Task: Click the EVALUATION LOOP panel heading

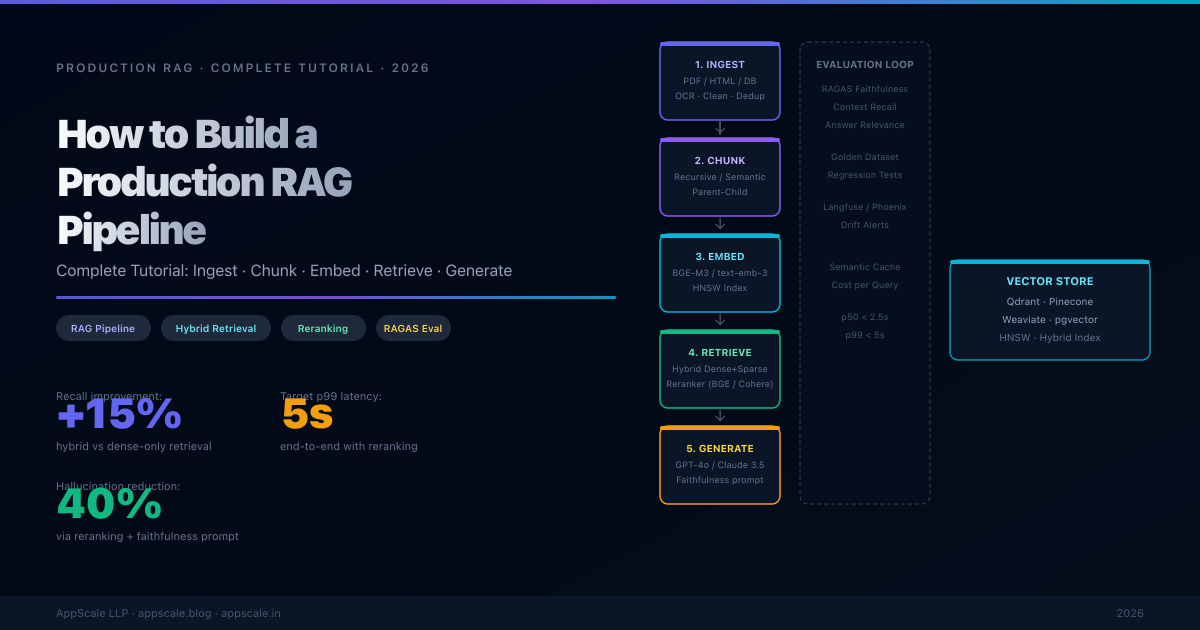Action: point(865,65)
